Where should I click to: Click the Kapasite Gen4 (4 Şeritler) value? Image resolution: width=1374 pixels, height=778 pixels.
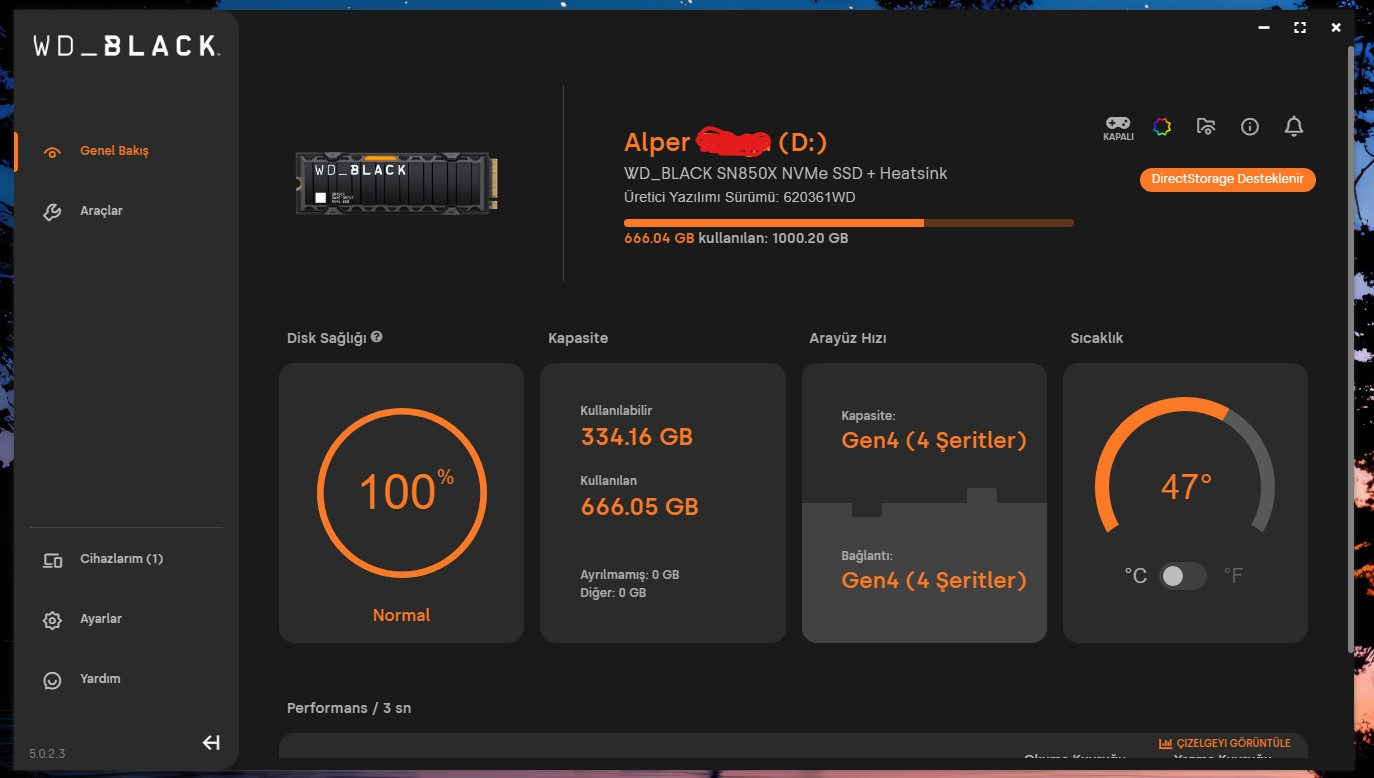coord(934,441)
